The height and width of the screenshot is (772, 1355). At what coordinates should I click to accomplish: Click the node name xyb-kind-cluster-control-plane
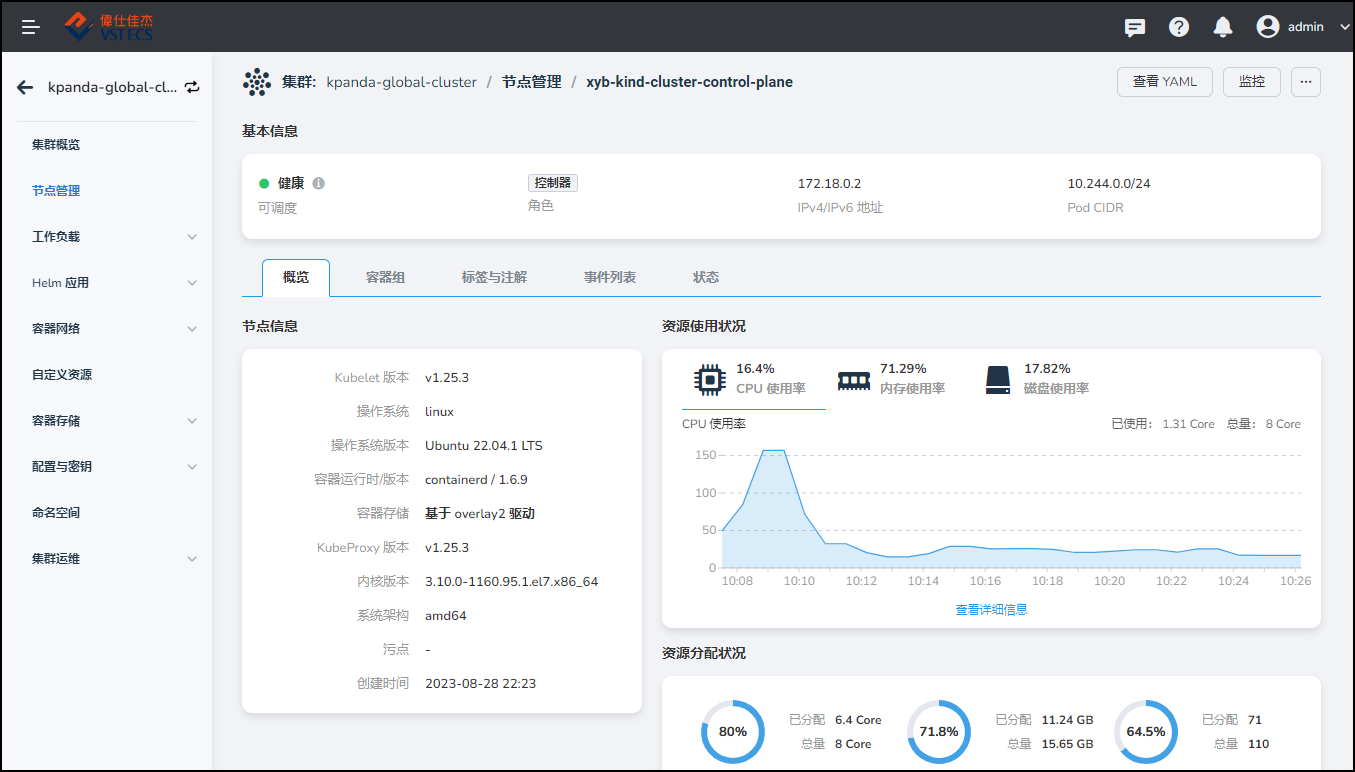point(689,82)
